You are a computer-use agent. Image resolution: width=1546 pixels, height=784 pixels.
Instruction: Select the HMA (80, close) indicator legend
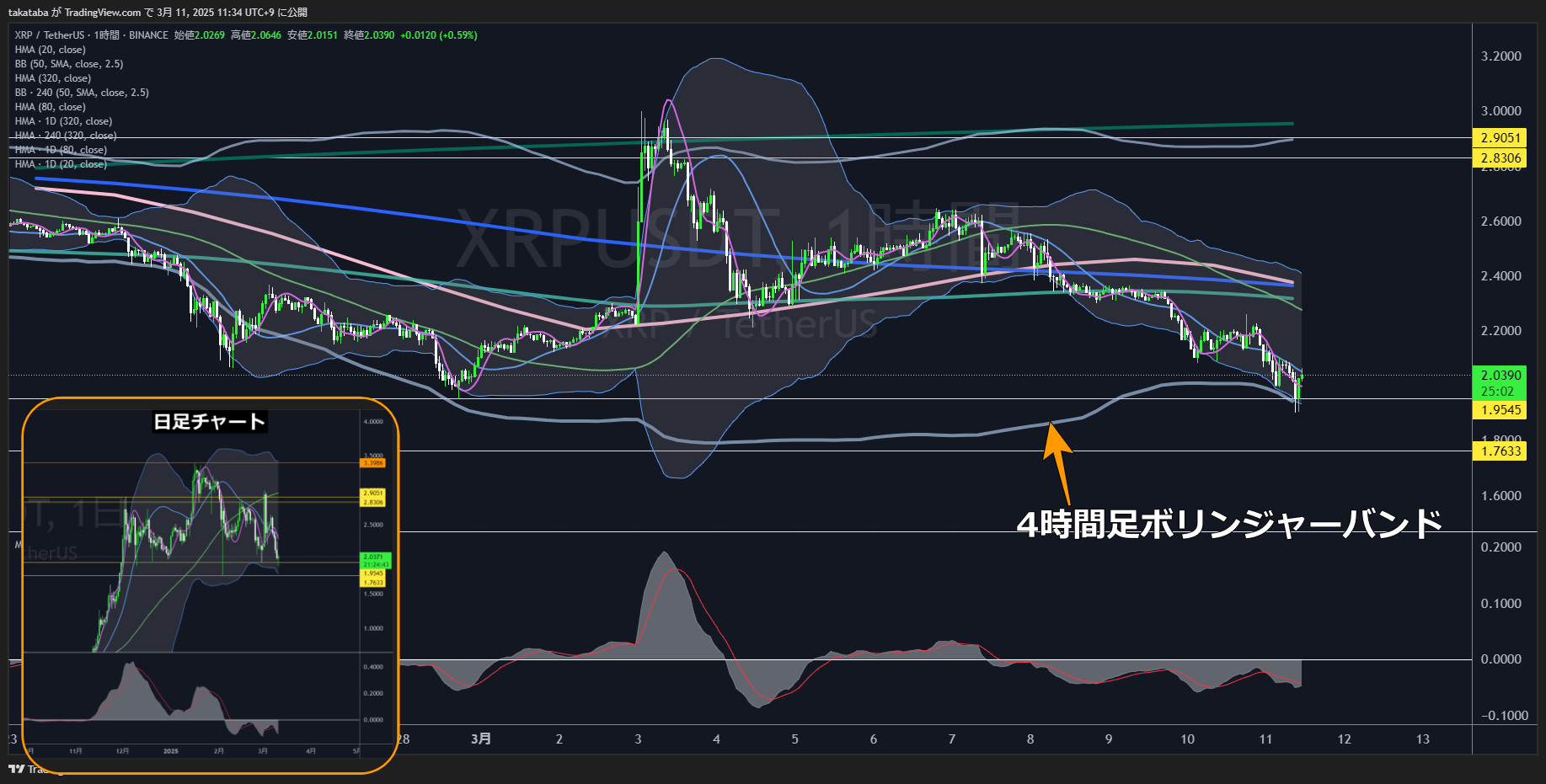click(x=51, y=107)
